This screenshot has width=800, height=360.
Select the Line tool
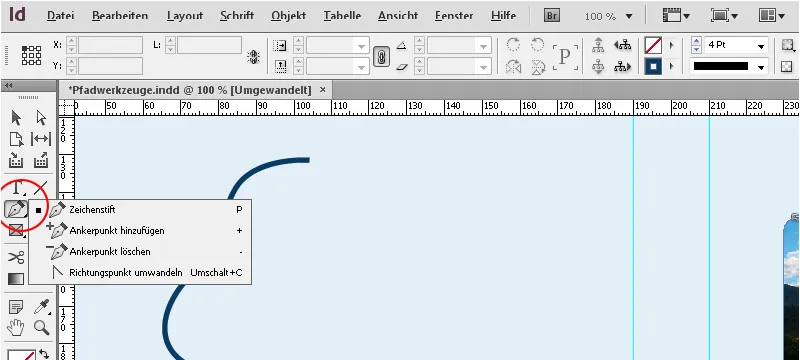pos(41,188)
